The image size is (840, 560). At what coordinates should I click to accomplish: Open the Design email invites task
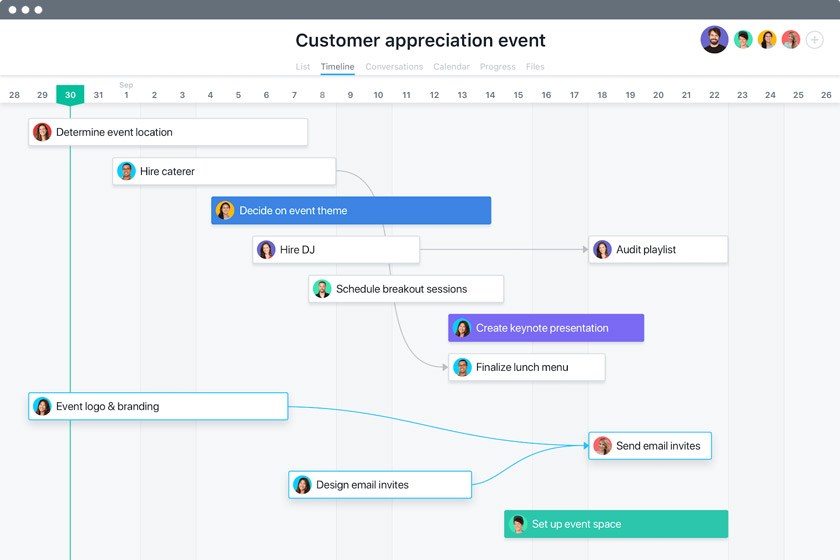click(381, 485)
